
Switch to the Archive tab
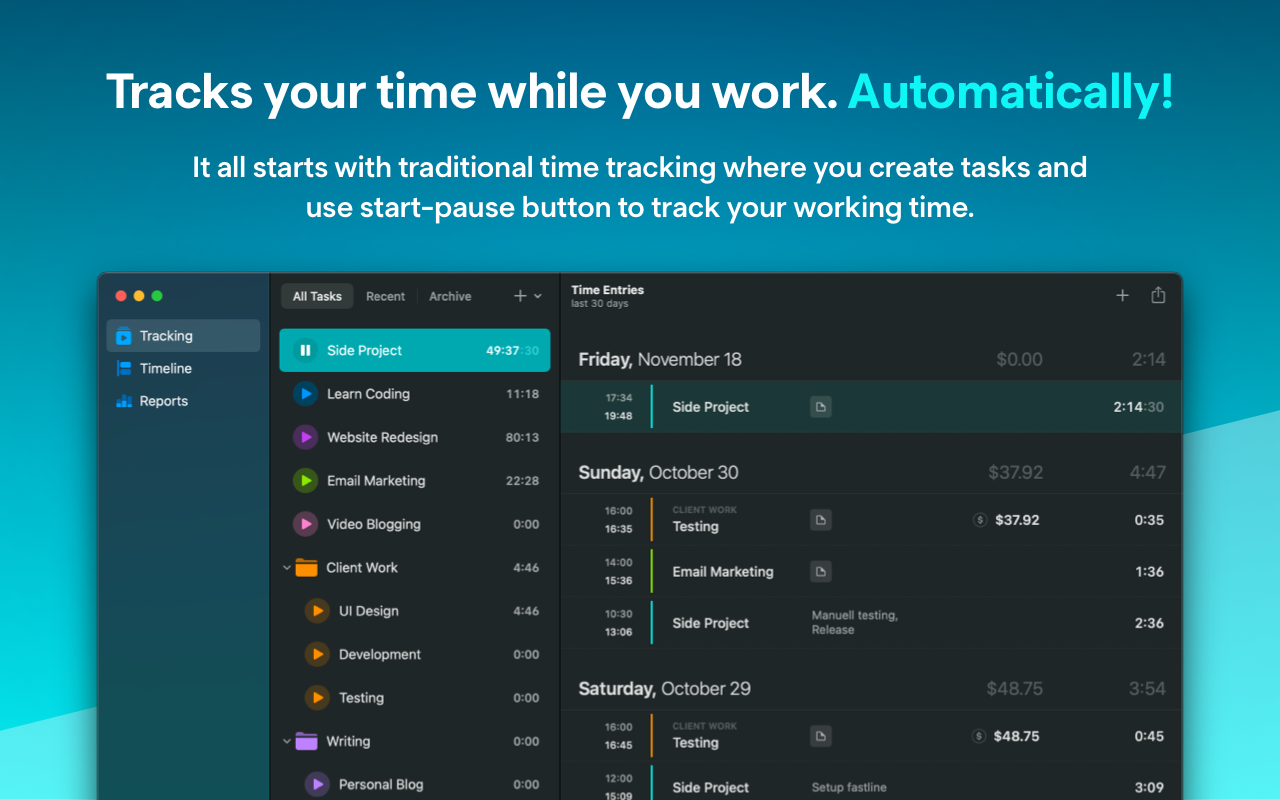(x=450, y=296)
